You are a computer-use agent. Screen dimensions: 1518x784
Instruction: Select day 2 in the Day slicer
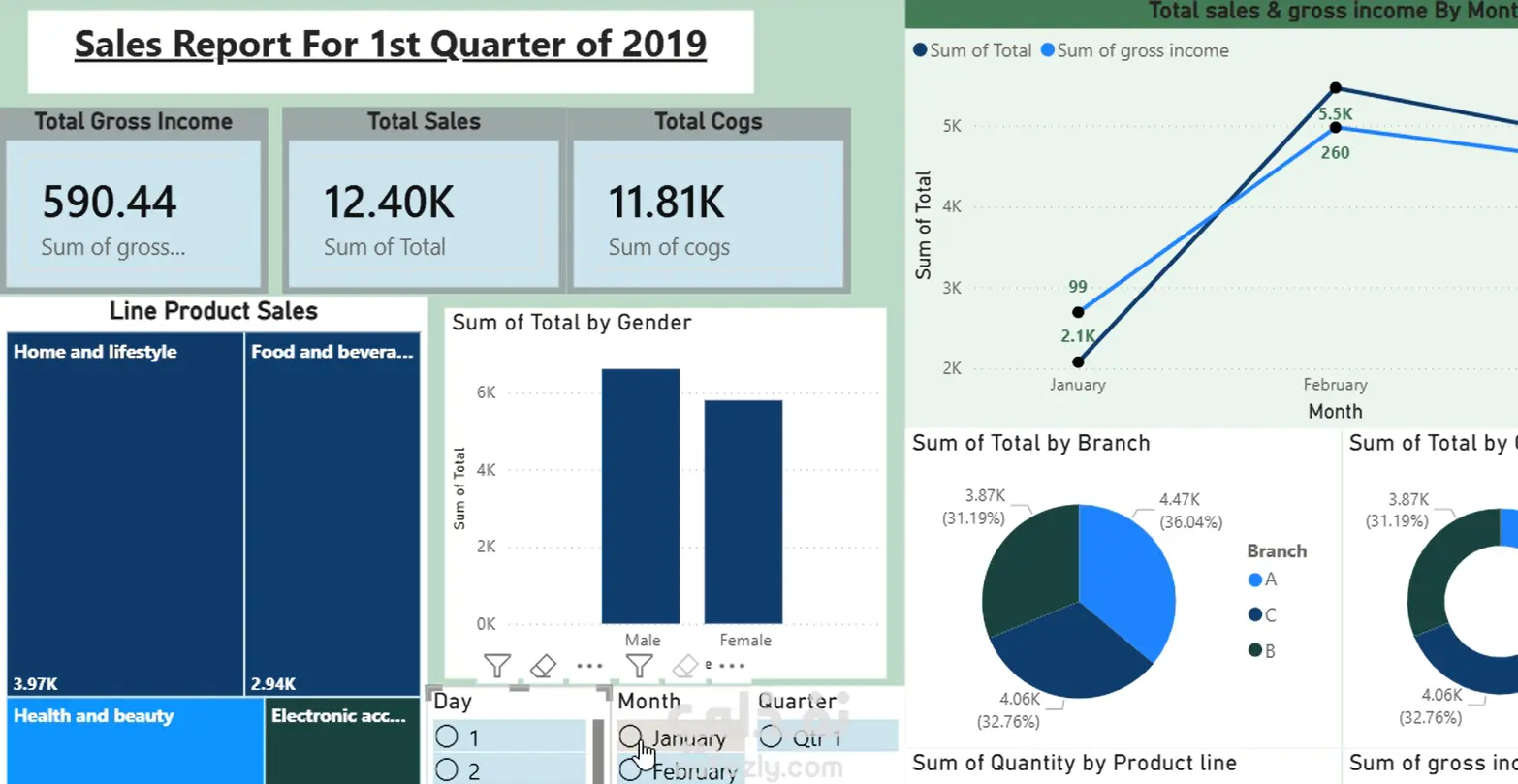coord(510,770)
